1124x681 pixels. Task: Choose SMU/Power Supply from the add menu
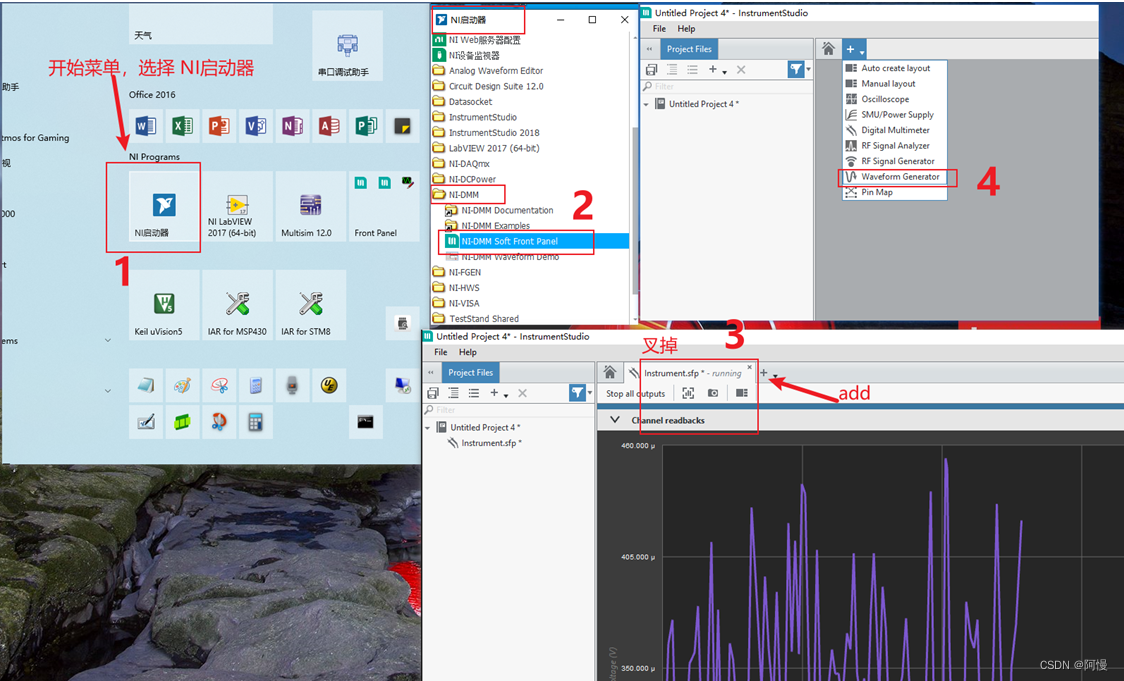[895, 115]
